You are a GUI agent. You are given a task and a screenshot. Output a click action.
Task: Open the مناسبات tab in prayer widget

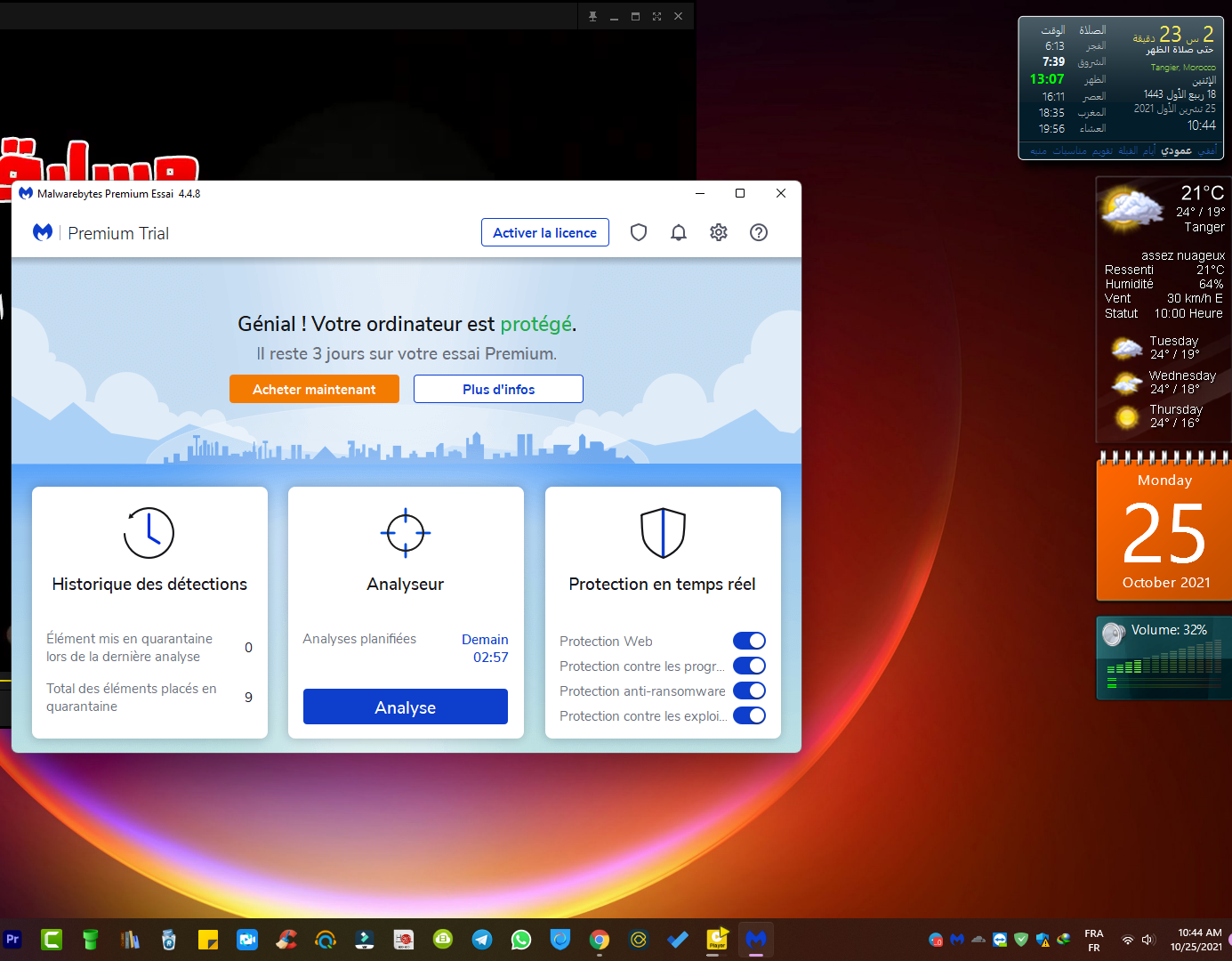(x=1070, y=150)
